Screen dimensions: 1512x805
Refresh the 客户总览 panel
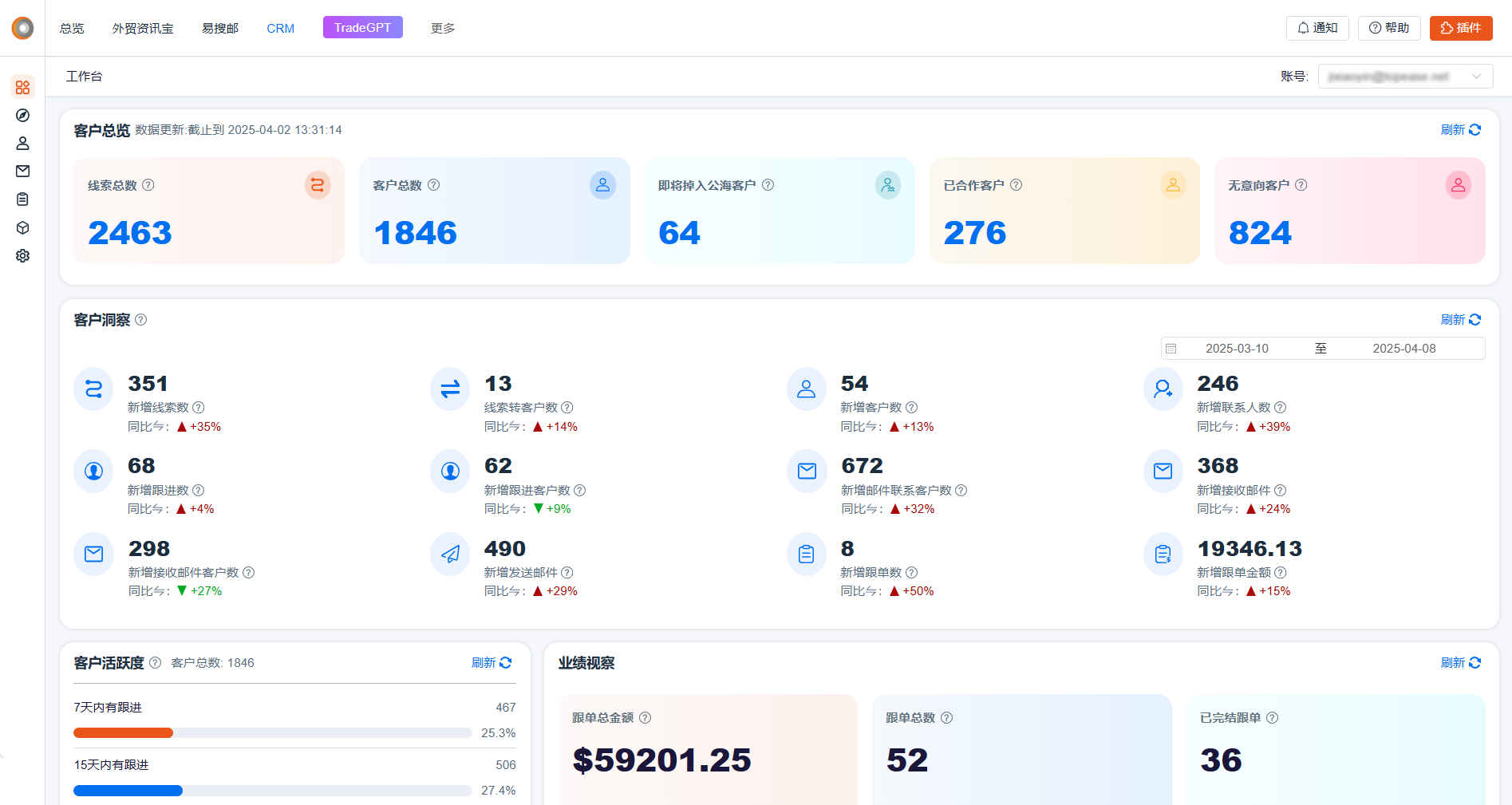(x=1460, y=129)
